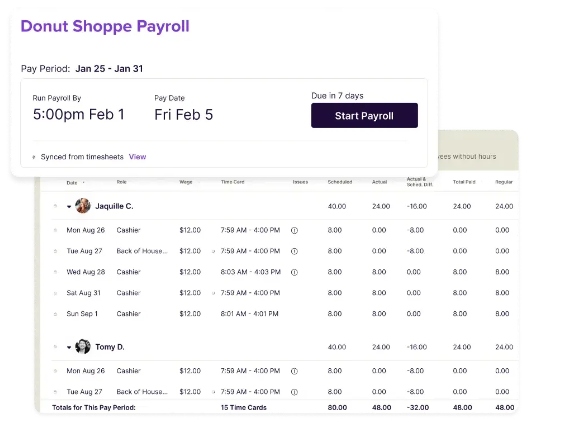The width and height of the screenshot is (568, 426).
Task: Click the Wage column header
Action: [x=186, y=182]
